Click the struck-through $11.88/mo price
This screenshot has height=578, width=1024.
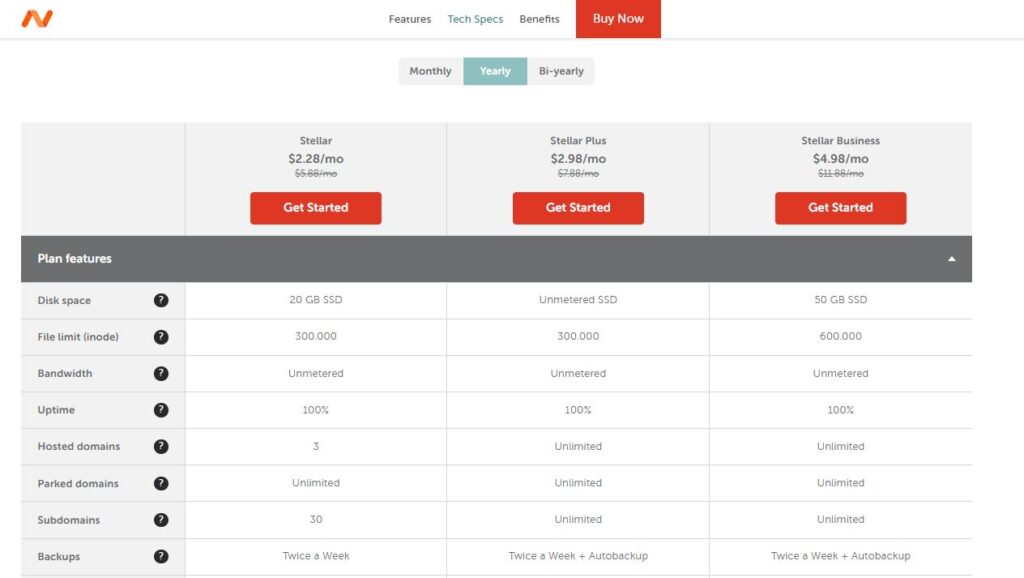tap(840, 174)
